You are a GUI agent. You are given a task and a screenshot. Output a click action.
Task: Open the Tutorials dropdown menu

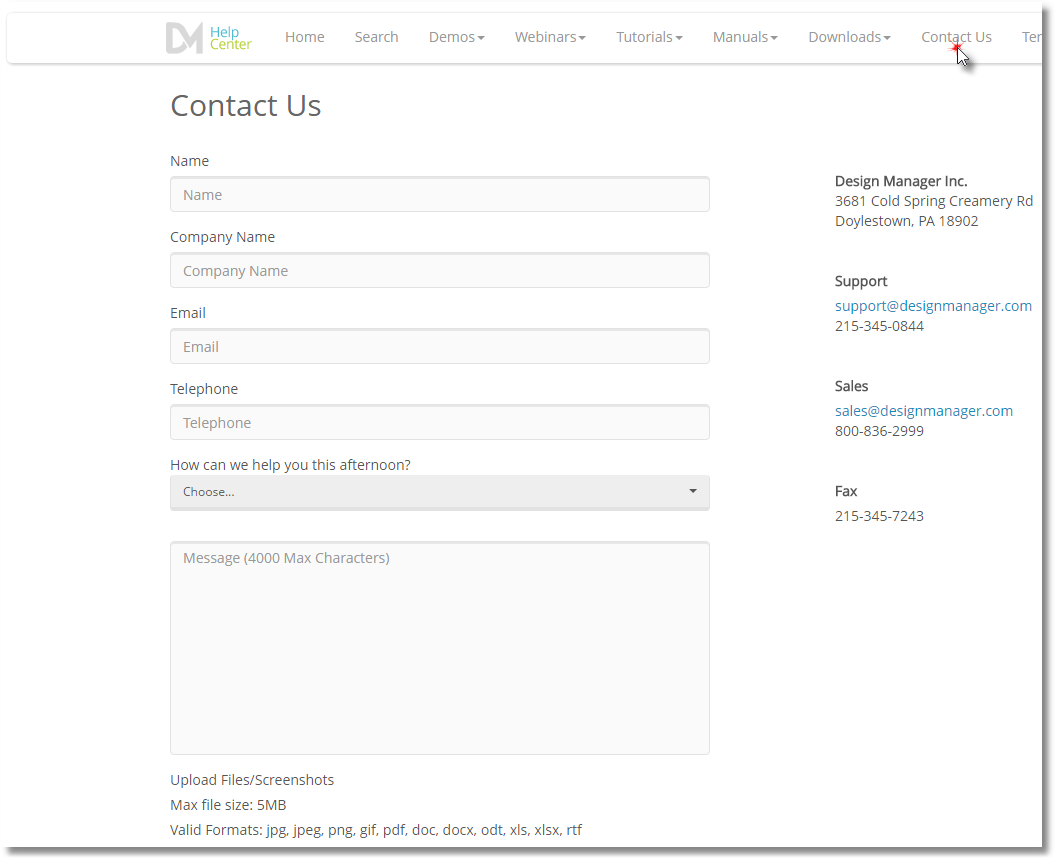(649, 37)
